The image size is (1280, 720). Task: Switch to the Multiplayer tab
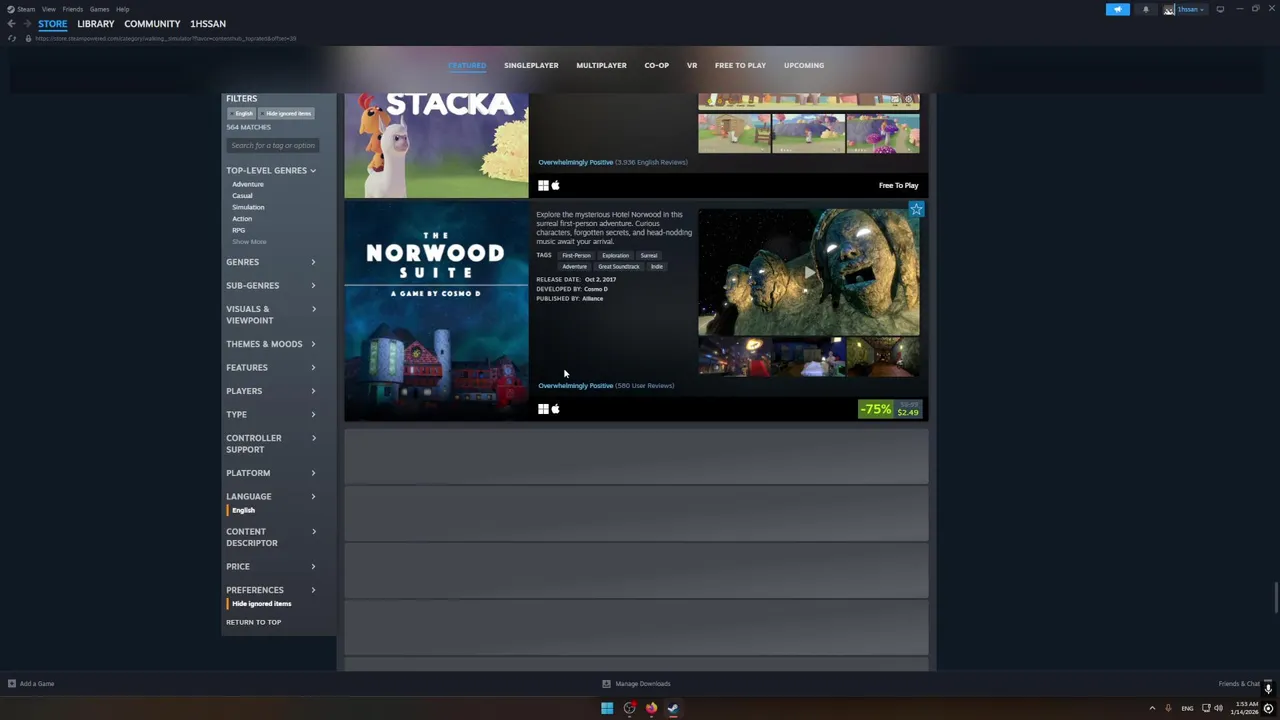pos(601,65)
